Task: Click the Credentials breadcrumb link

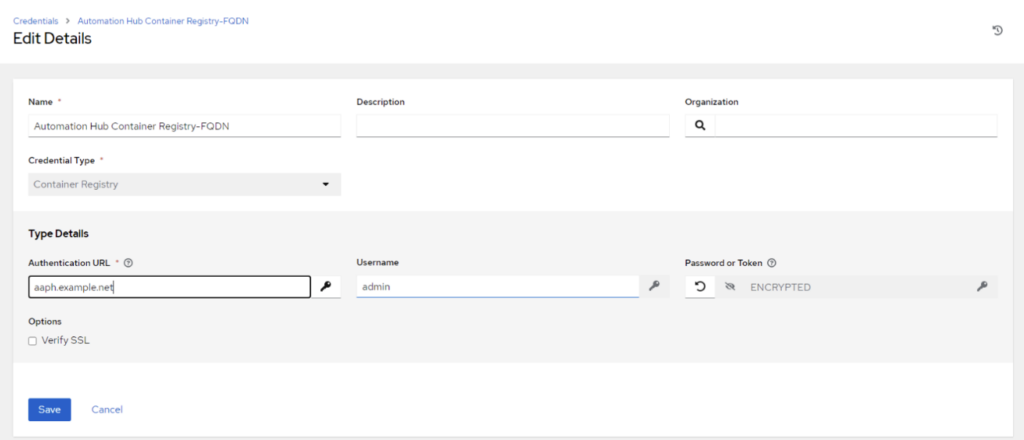Action: pyautogui.click(x=36, y=21)
